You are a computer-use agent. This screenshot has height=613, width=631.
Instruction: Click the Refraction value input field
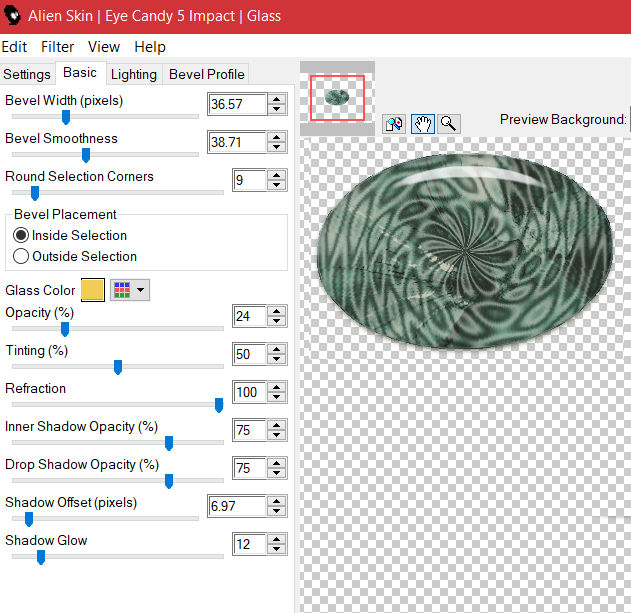pyautogui.click(x=247, y=392)
